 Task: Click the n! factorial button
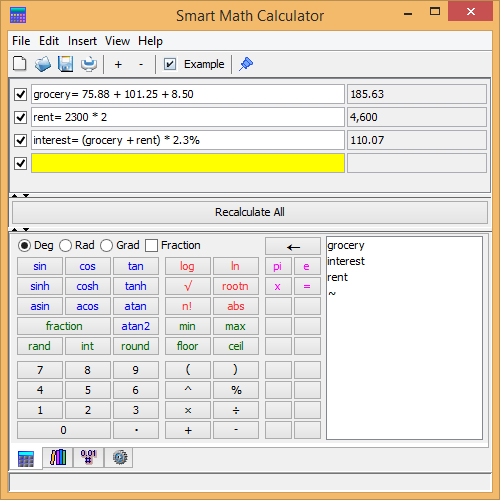pyautogui.click(x=188, y=306)
